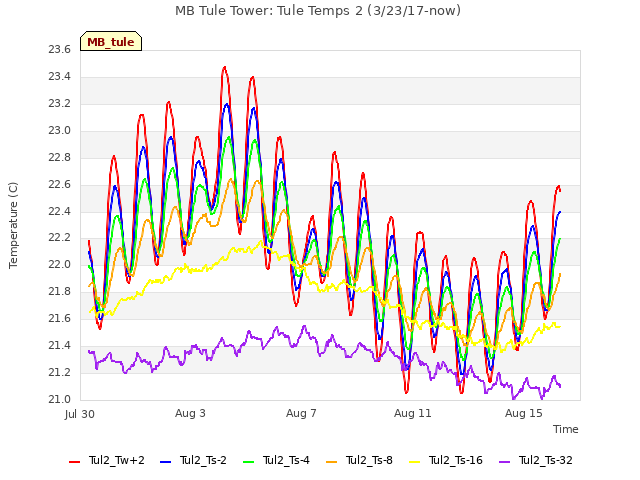Click the 21.2 y-axis tick label

tap(60, 372)
